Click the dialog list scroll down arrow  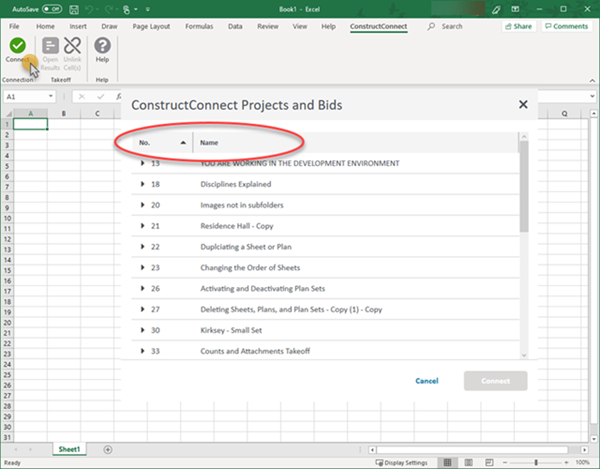pos(524,355)
